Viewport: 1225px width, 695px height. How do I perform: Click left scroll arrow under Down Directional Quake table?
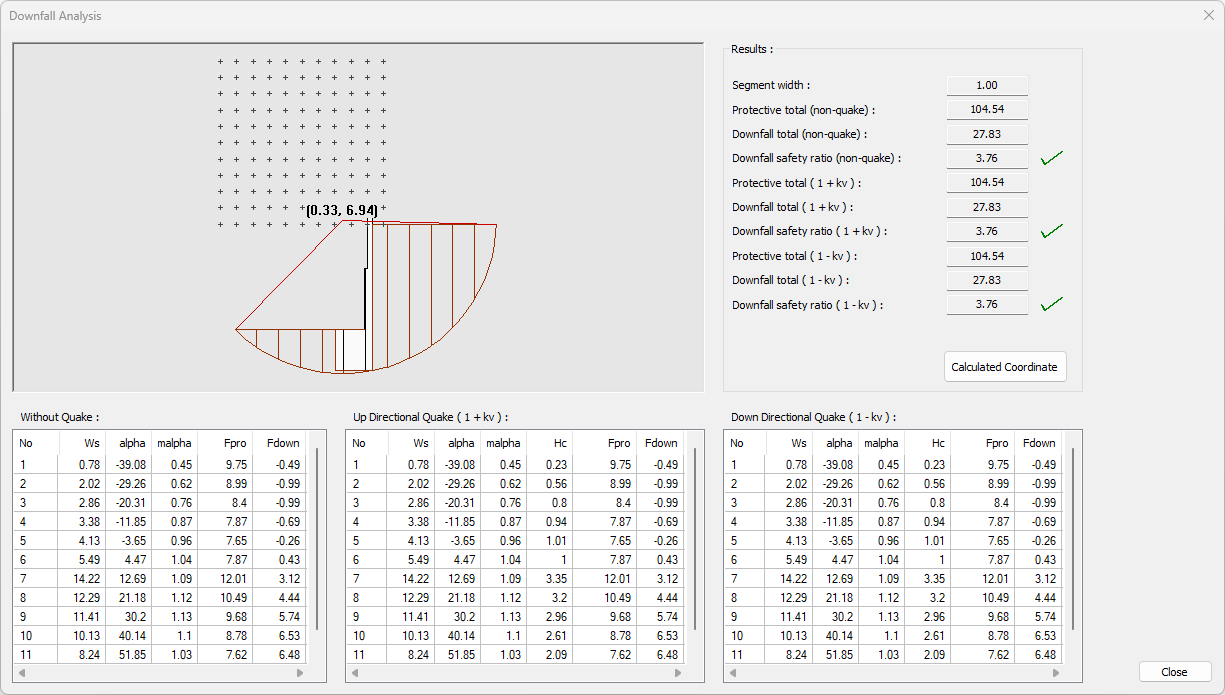pos(733,673)
